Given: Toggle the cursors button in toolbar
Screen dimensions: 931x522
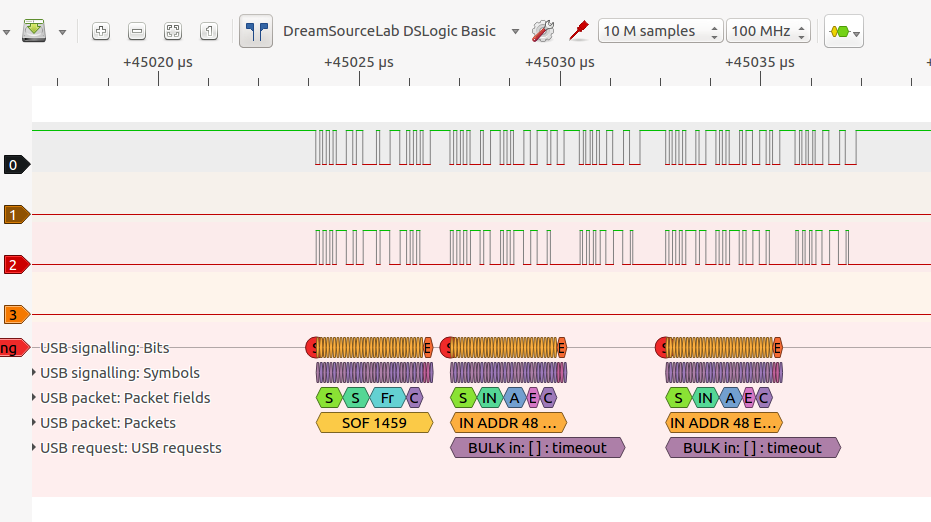Looking at the screenshot, I should click(256, 31).
